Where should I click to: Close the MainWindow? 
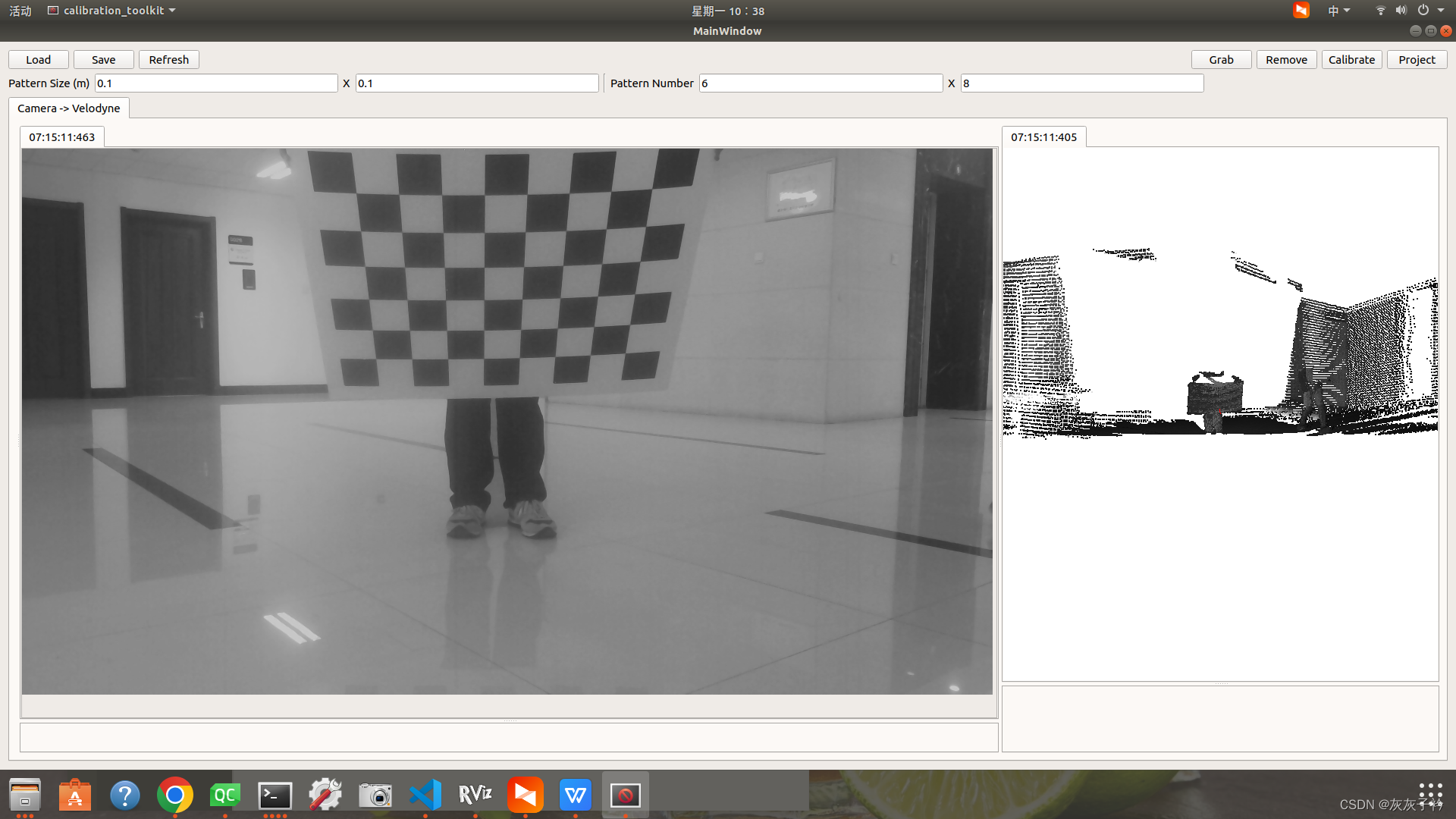coord(1446,31)
